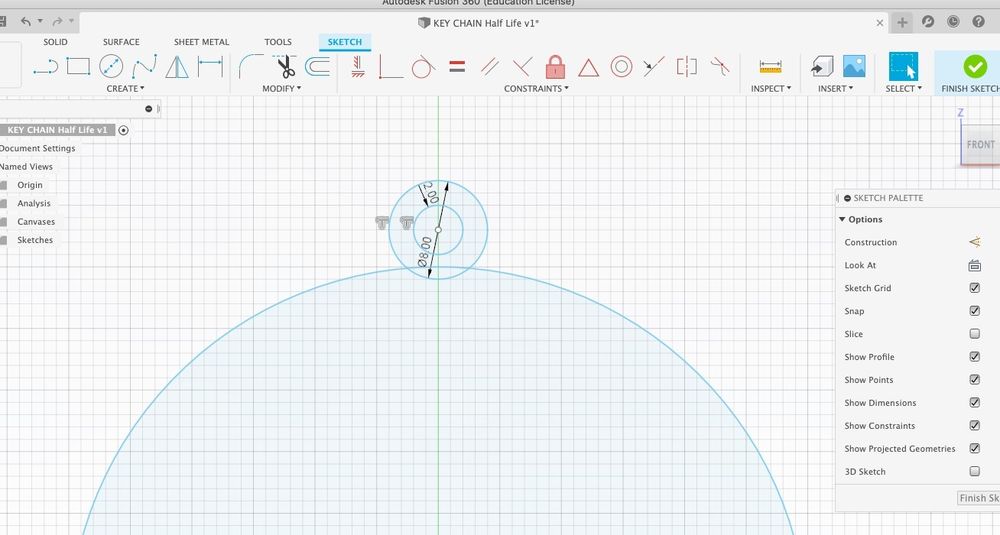Toggle the Sketch Grid checkbox
The width and height of the screenshot is (1000, 535).
tap(974, 288)
